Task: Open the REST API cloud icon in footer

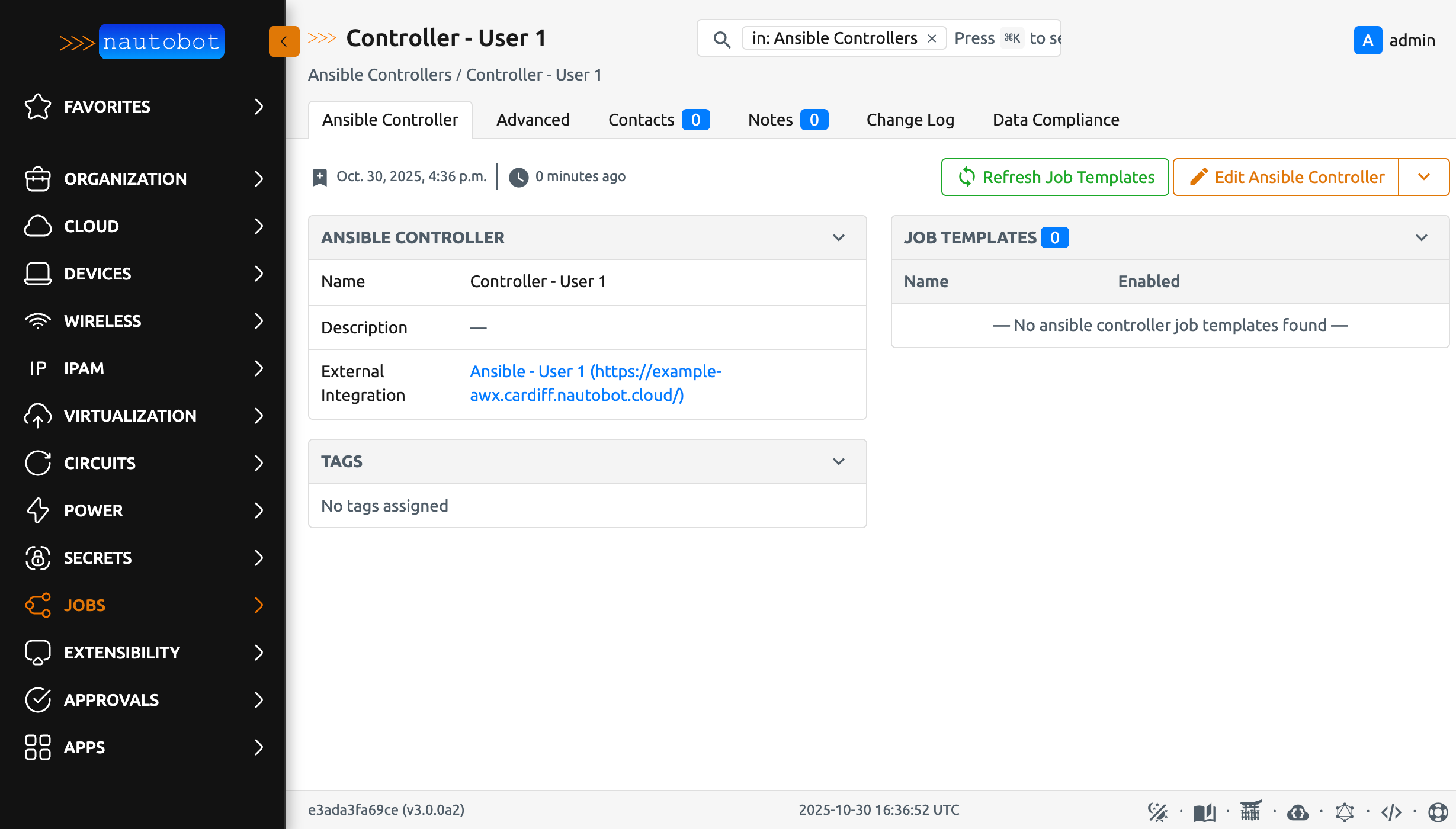Action: click(1298, 810)
